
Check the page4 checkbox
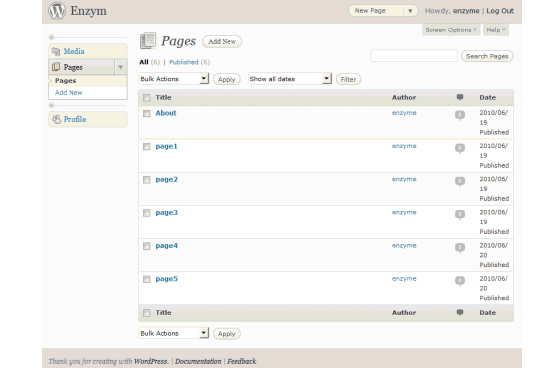pos(146,246)
